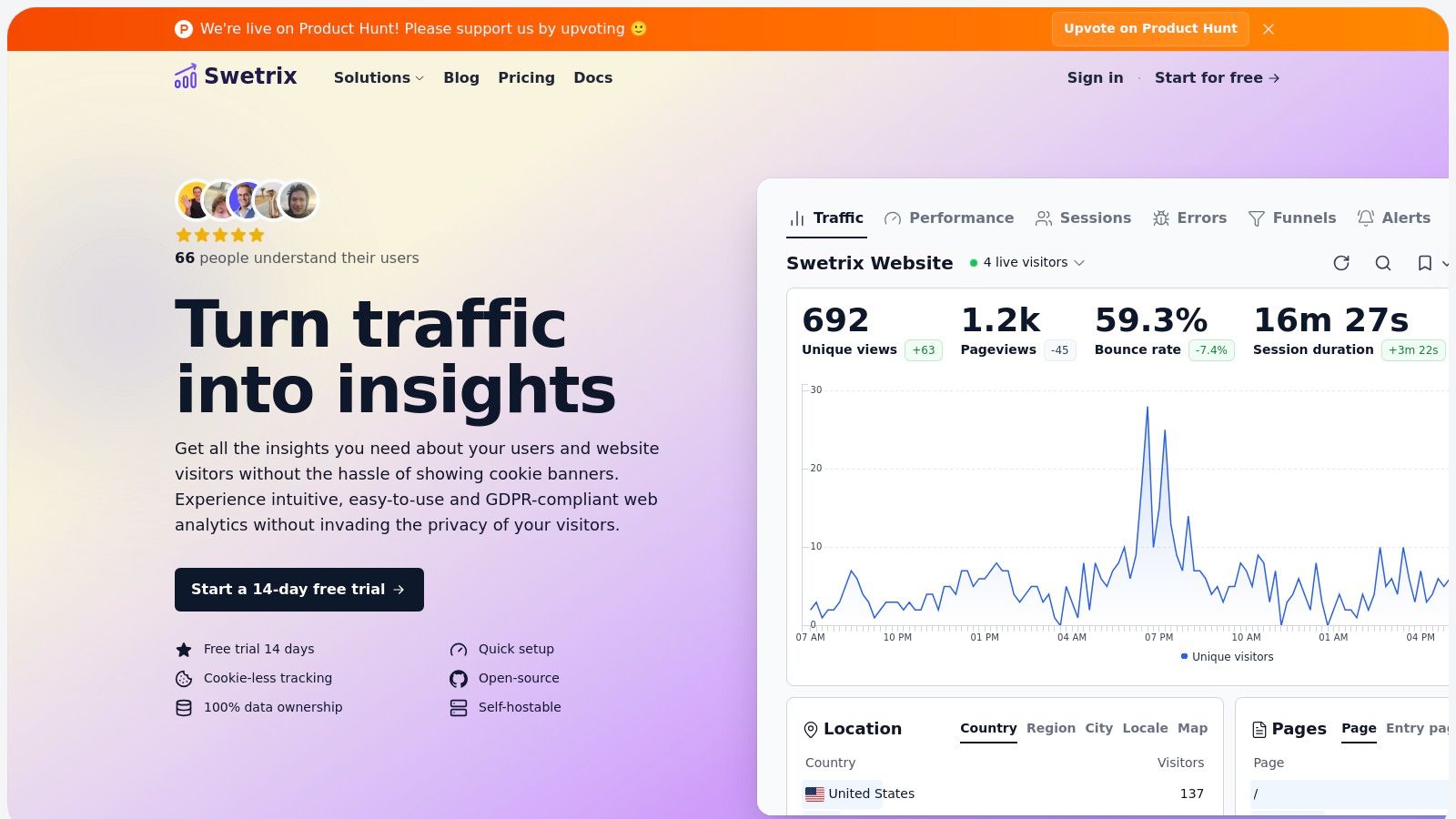1456x819 pixels.
Task: Expand the Solutions menu
Action: click(x=379, y=78)
